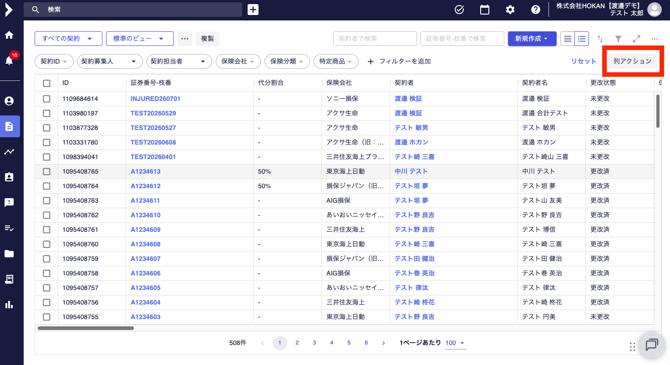The width and height of the screenshot is (670, 365).
Task: Check the row for ID 1095408765
Action: pyautogui.click(x=47, y=171)
